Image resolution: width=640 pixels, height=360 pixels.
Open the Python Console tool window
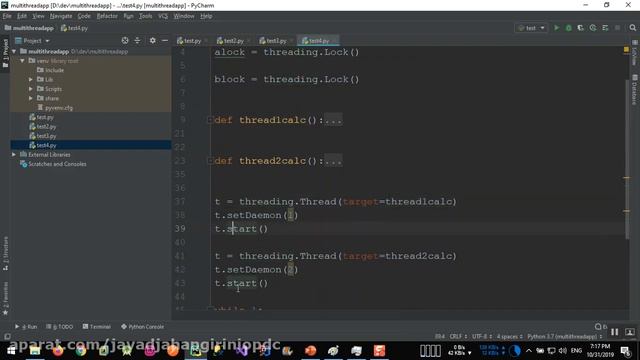click(142, 327)
